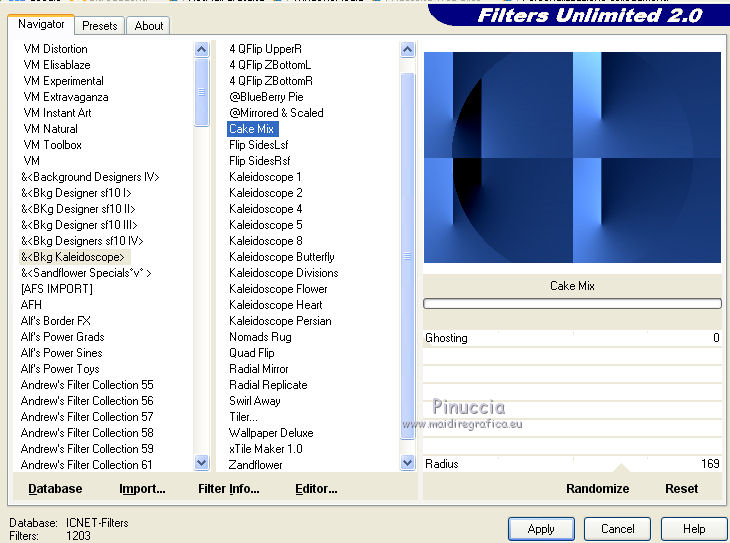Select Andrew's Filter Collection 55

87,385
